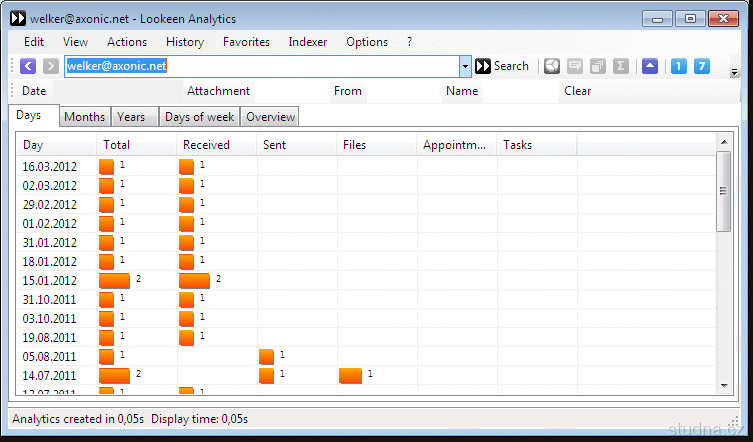The height and width of the screenshot is (442, 753).
Task: Select the Days tab
Action: 34,116
